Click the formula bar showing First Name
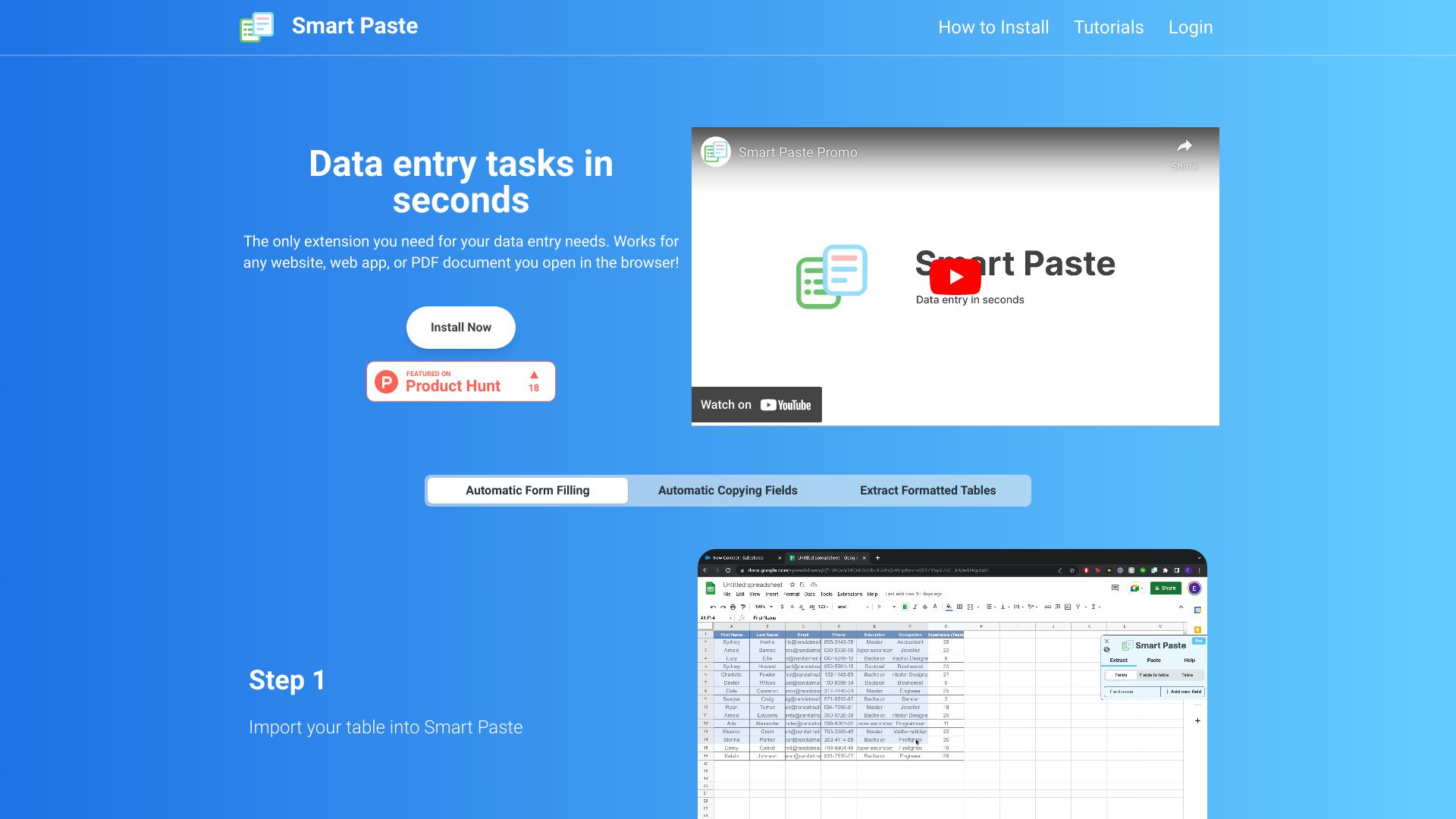Viewport: 1456px width, 819px height. pyautogui.click(x=764, y=618)
